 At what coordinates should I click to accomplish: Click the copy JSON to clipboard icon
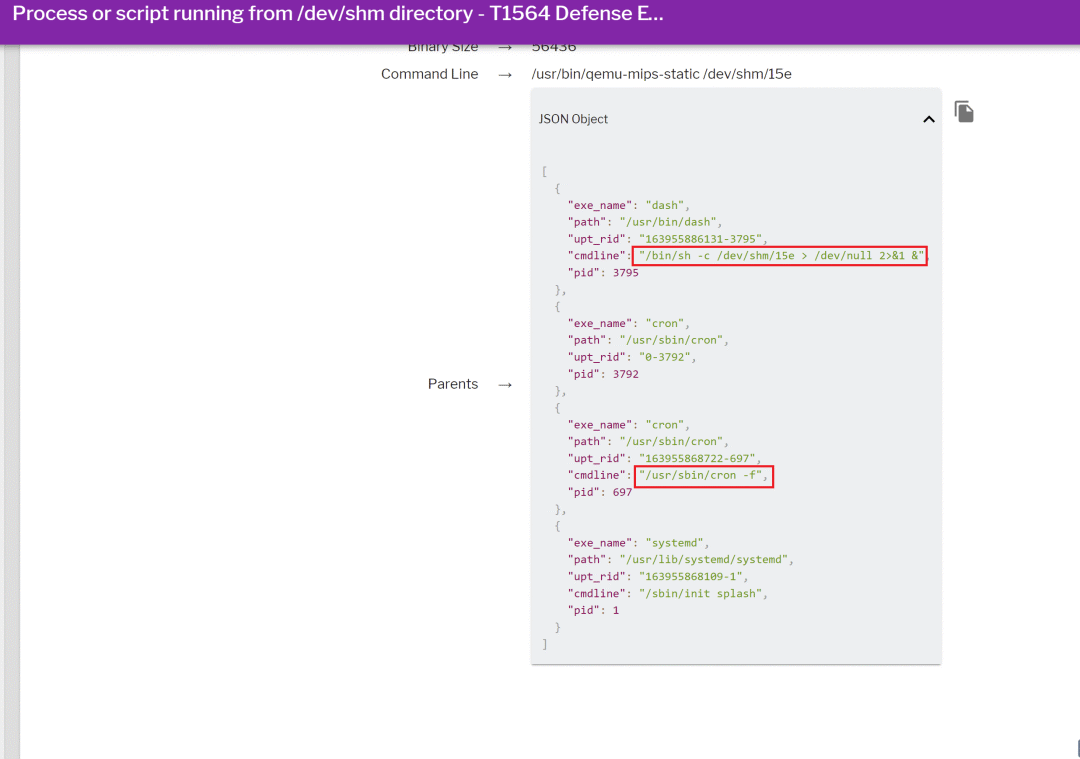point(964,111)
